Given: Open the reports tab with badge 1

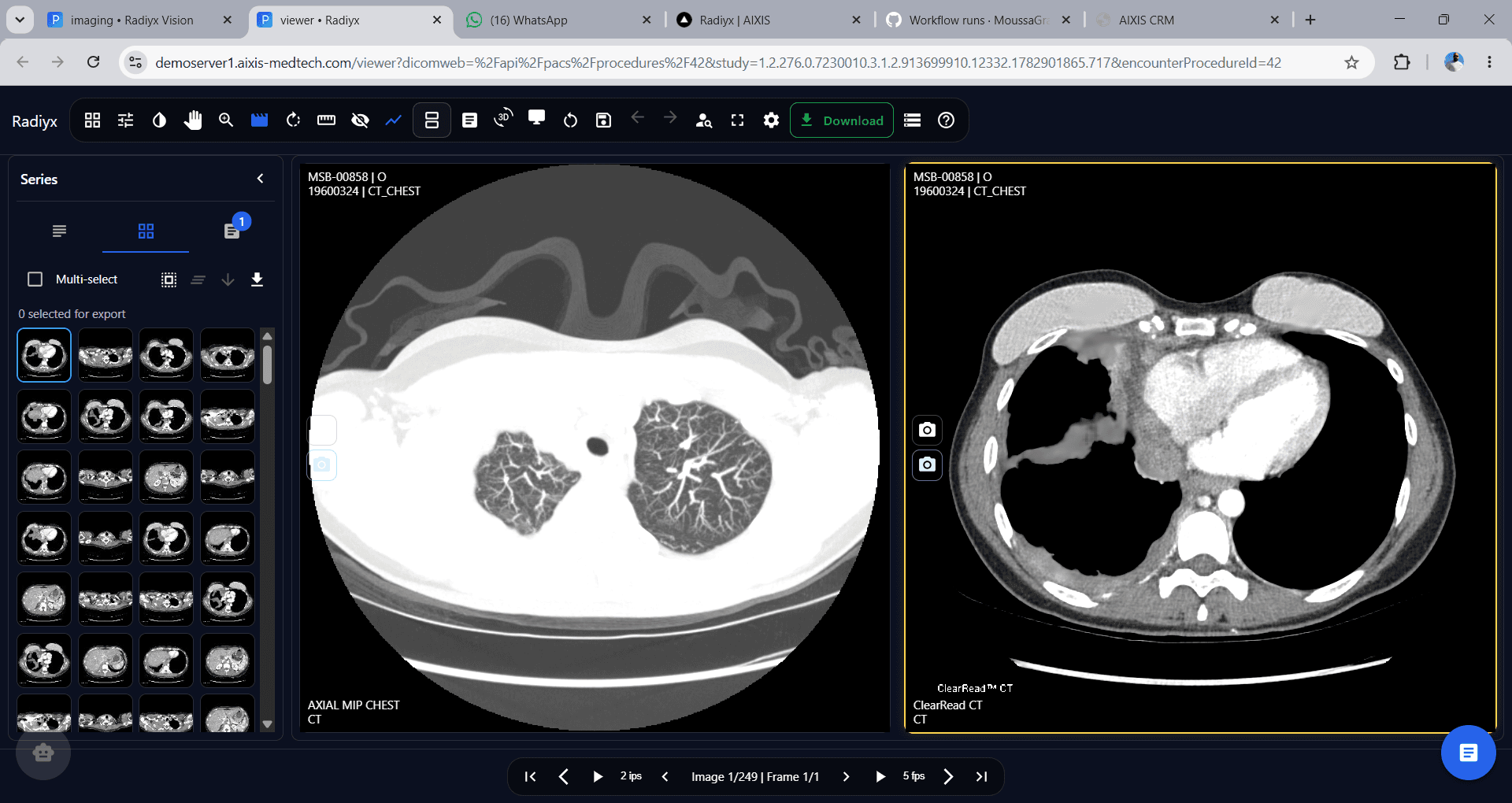Looking at the screenshot, I should tap(232, 229).
